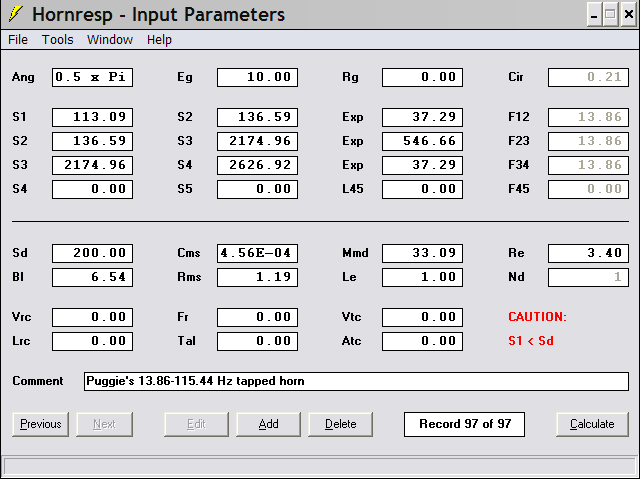Select the left-column S3 field with 2174.96

92,165
